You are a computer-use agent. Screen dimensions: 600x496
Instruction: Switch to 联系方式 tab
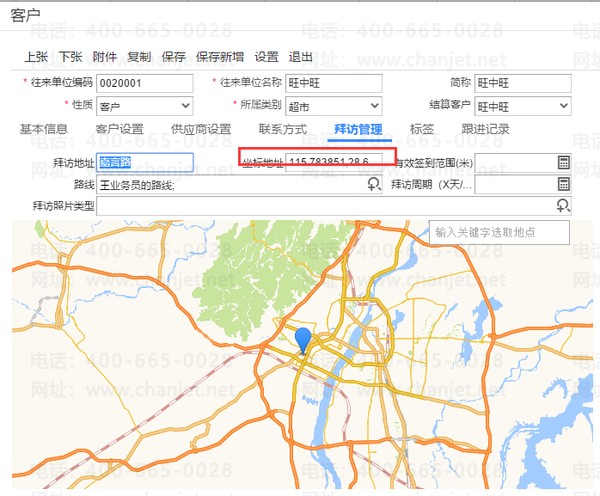coord(283,129)
